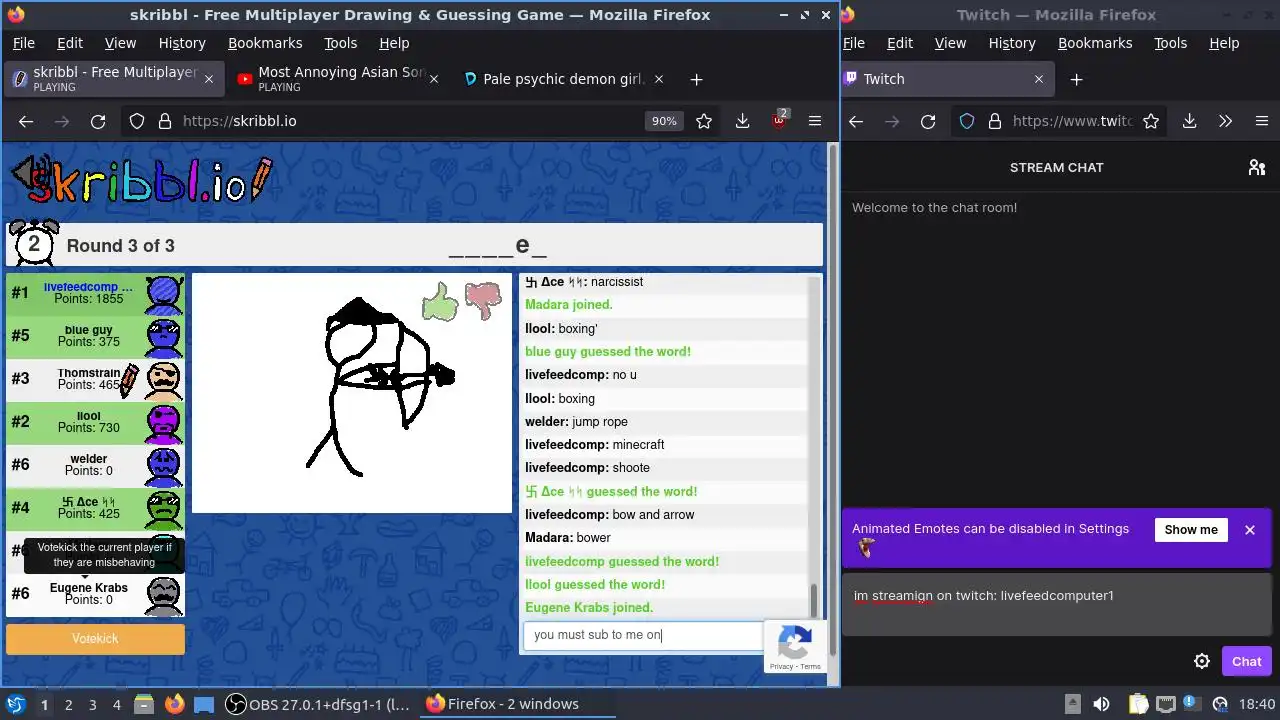Go back in the Twitch window

point(856,121)
